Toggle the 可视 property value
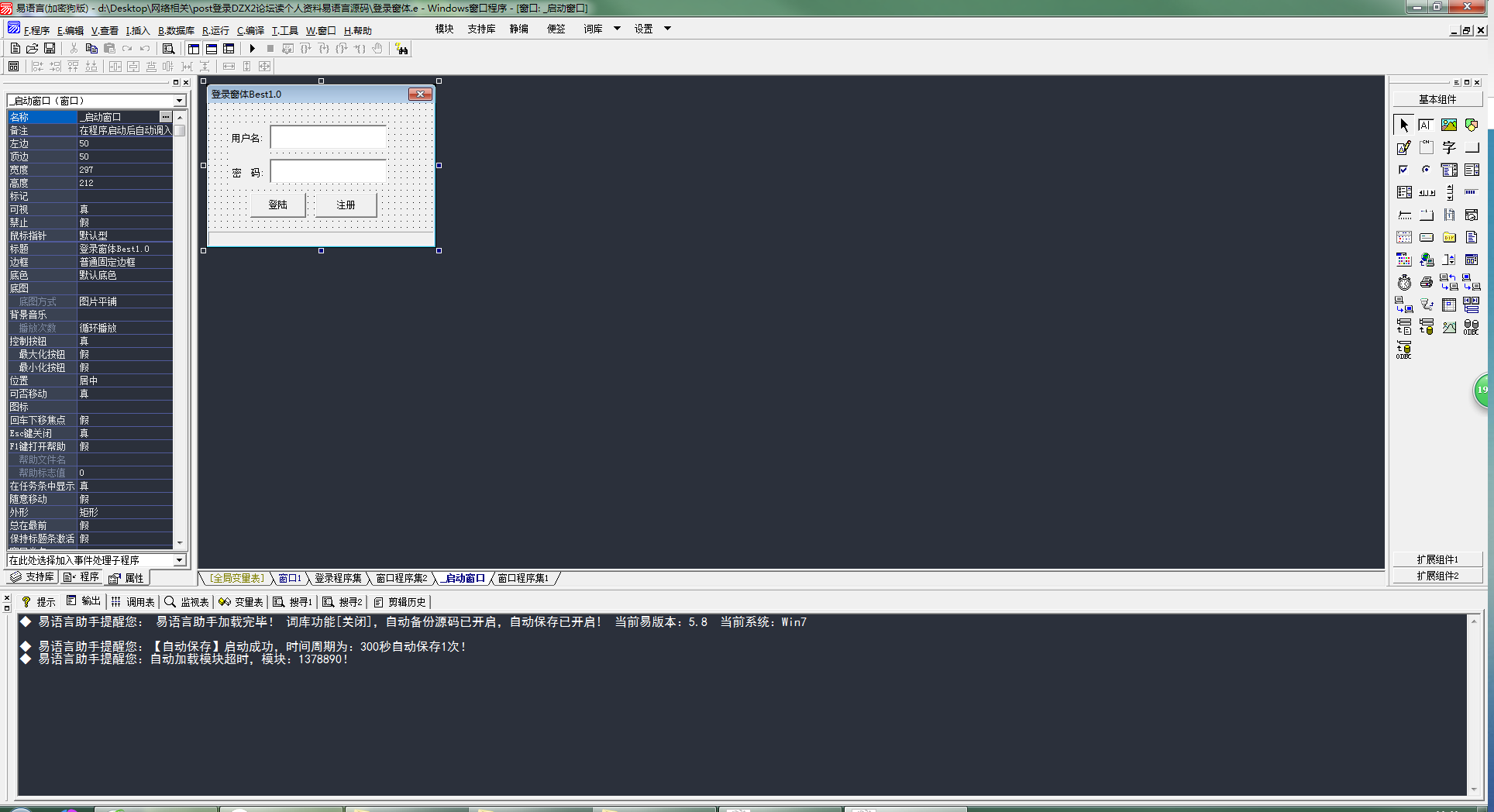 (124, 209)
